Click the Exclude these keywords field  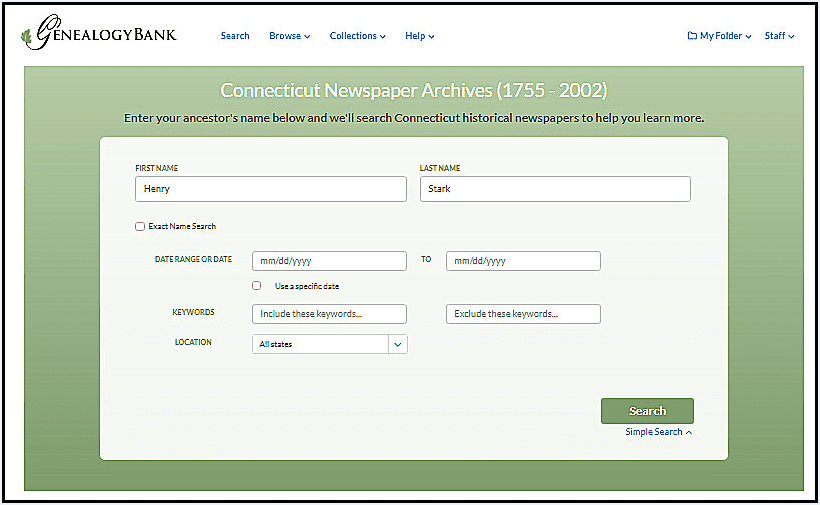tap(523, 314)
